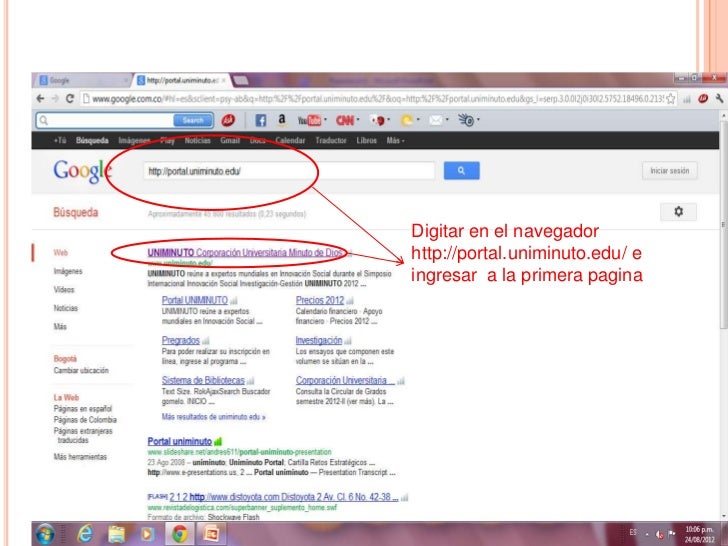Expand Más herramientas in the sidebar
Image resolution: width=728 pixels, height=546 pixels.
[x=80, y=457]
